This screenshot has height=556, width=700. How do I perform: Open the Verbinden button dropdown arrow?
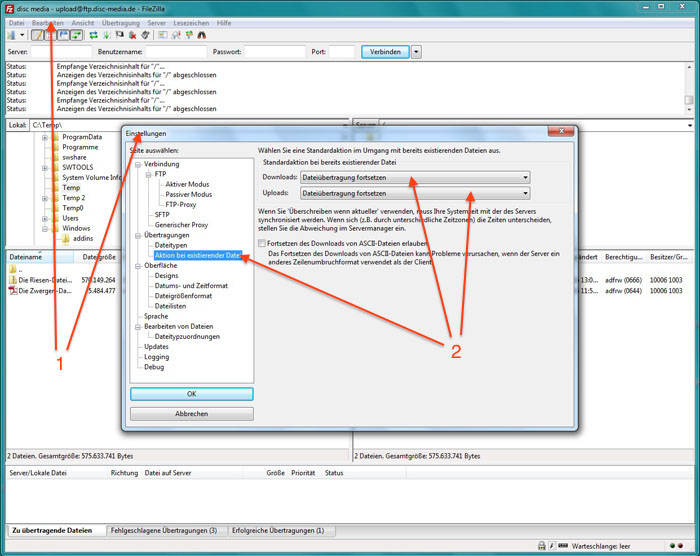click(416, 52)
